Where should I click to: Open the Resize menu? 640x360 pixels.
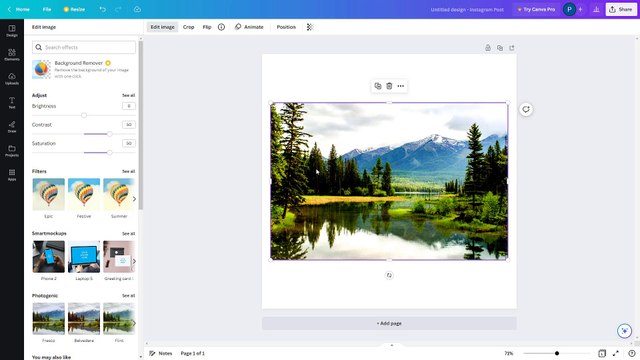74,9
